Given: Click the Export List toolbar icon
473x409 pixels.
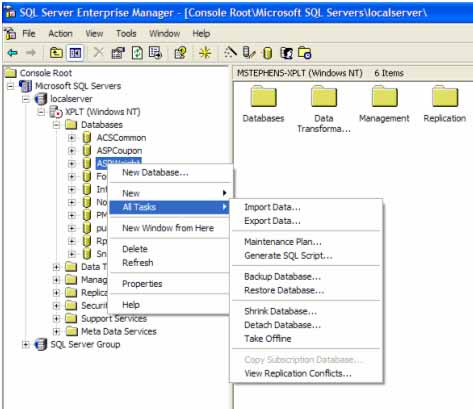Looking at the screenshot, I should (x=155, y=53).
